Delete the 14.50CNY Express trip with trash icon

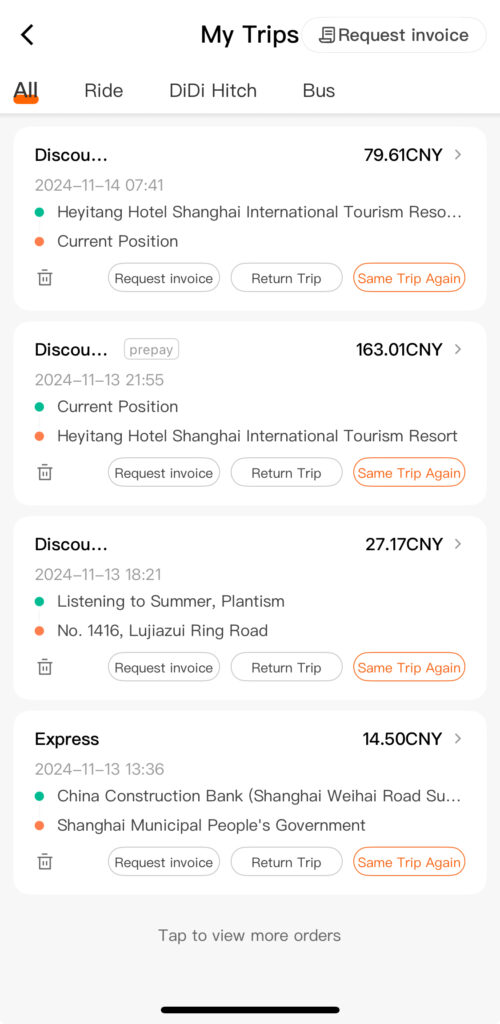(x=45, y=861)
